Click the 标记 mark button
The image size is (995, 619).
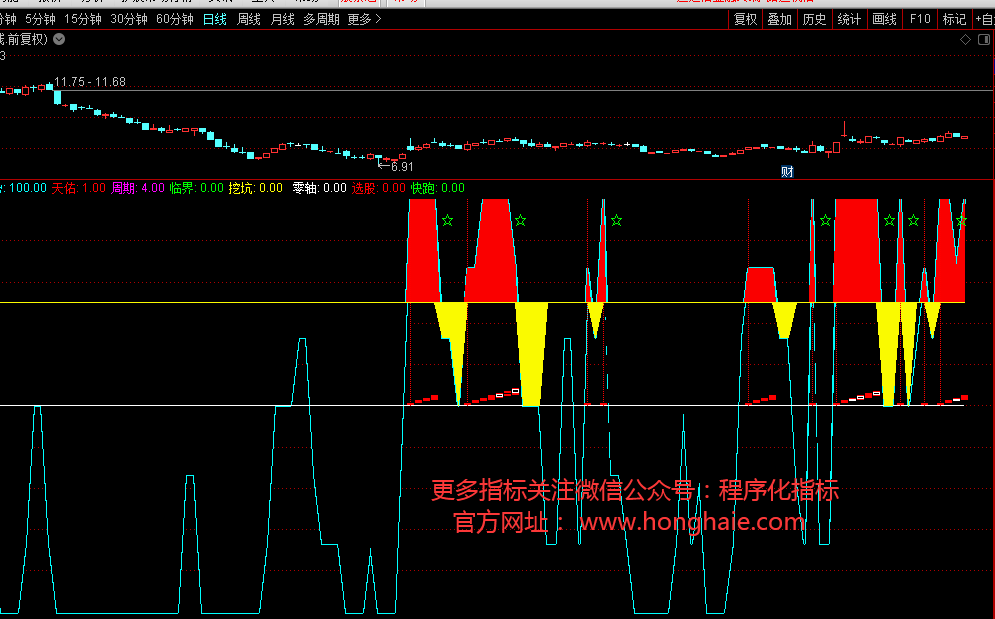pyautogui.click(x=954, y=19)
